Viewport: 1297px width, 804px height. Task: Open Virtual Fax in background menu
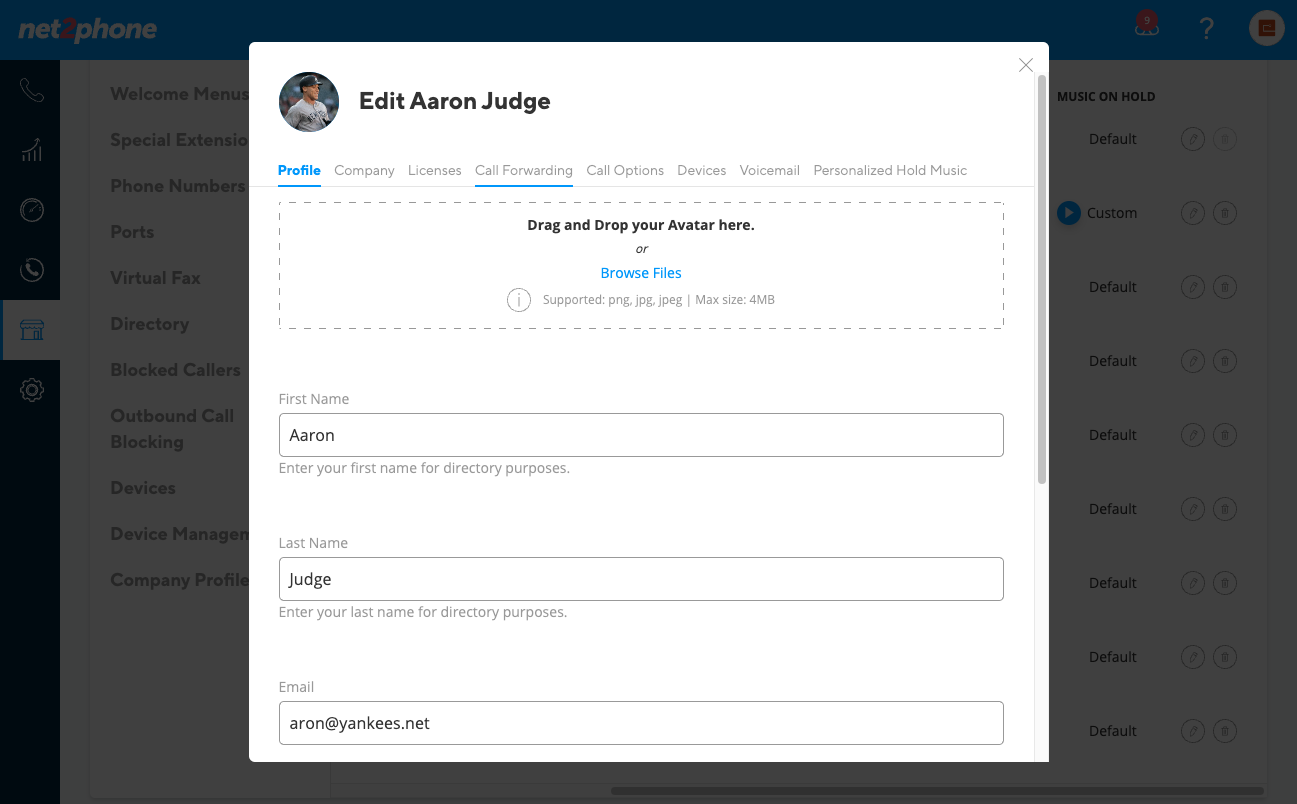(x=155, y=278)
